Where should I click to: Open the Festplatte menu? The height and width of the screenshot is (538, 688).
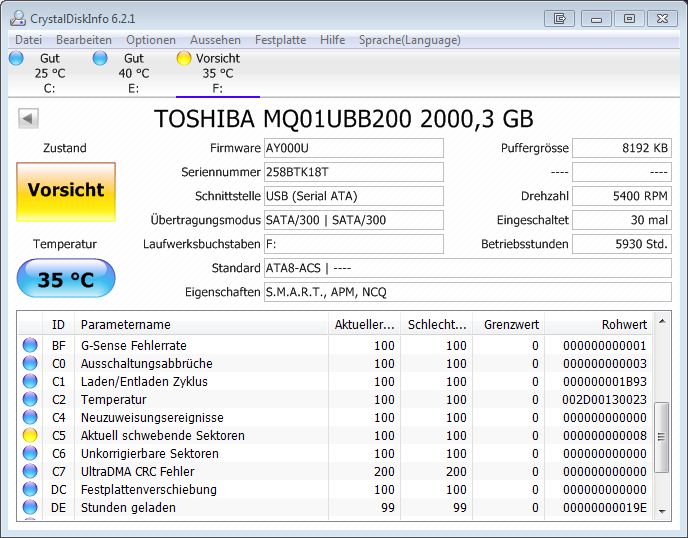tap(280, 40)
